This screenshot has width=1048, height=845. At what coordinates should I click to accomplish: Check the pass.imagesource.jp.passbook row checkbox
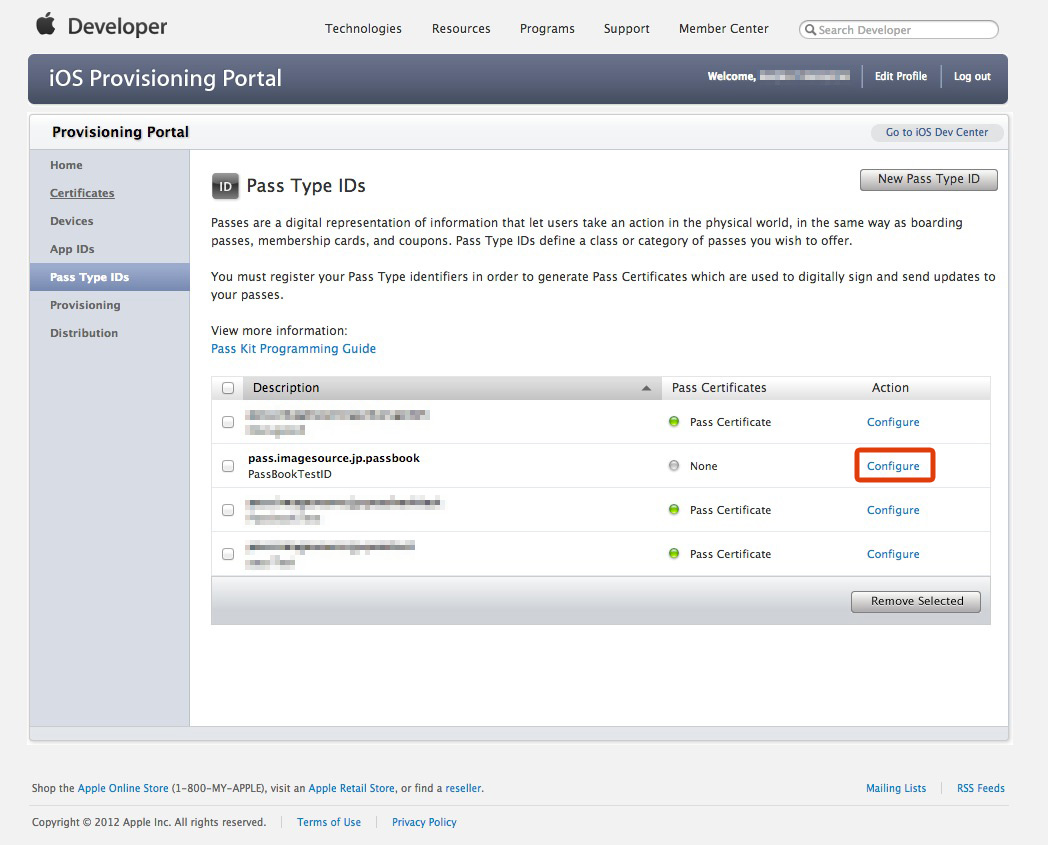coord(228,466)
